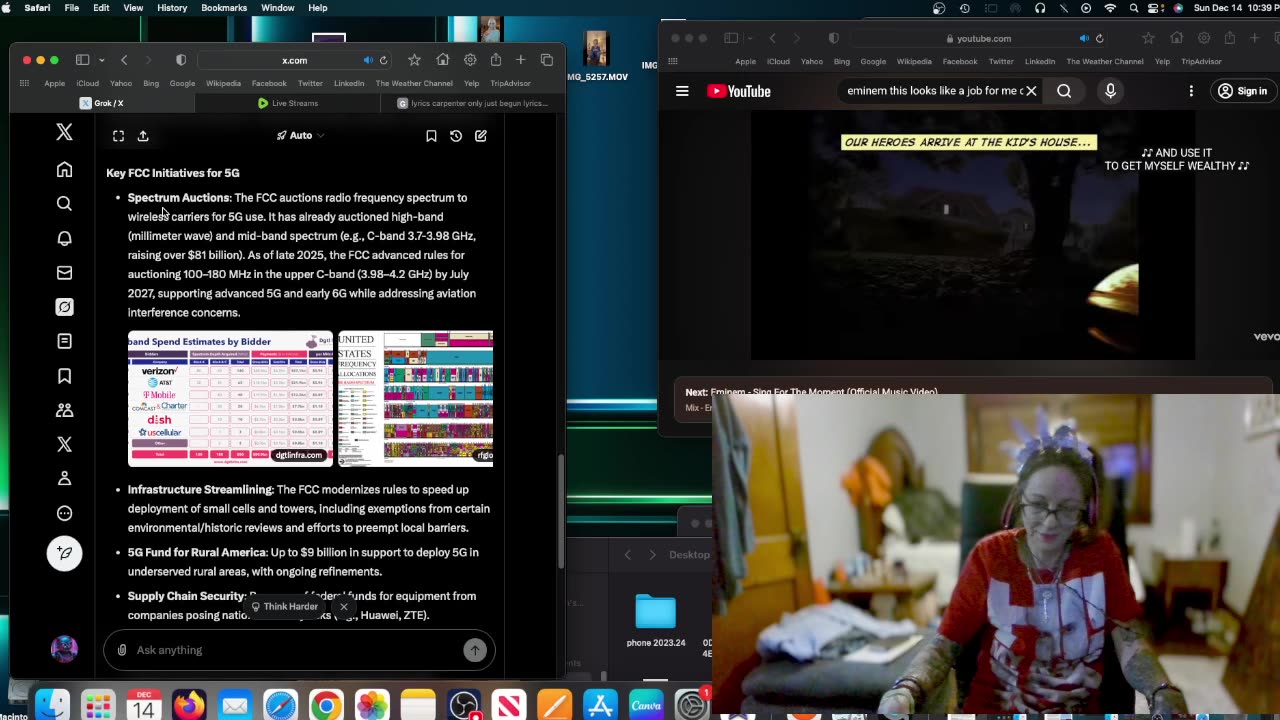Screen dimensions: 1280x720
Task: Open Profile icon in X sidebar
Action: tap(64, 479)
